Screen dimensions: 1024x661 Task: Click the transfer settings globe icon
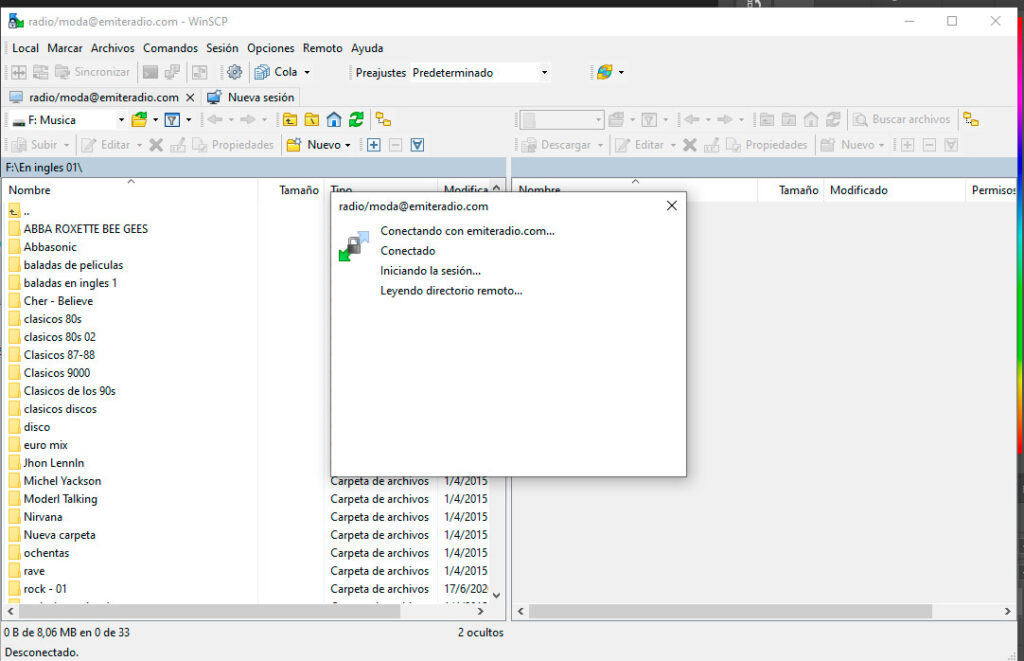tap(605, 73)
